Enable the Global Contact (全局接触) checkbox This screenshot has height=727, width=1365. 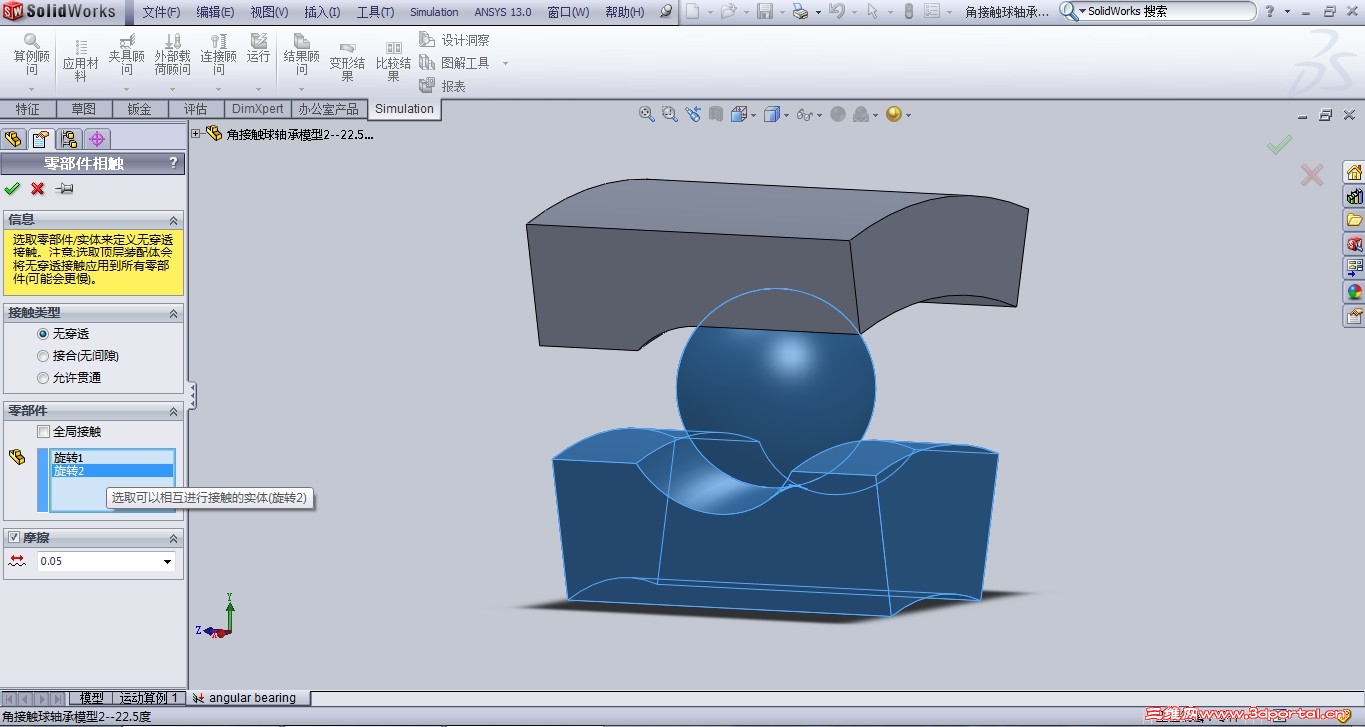[x=43, y=432]
